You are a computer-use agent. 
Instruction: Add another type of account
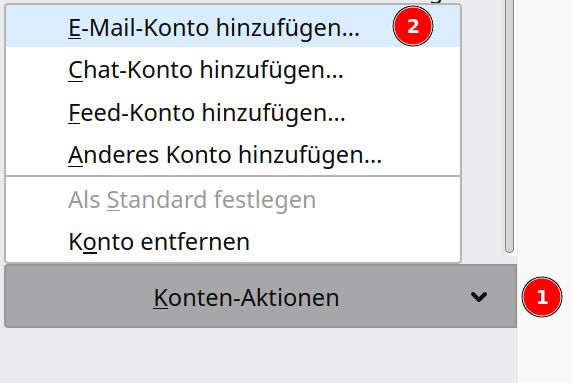click(x=233, y=154)
